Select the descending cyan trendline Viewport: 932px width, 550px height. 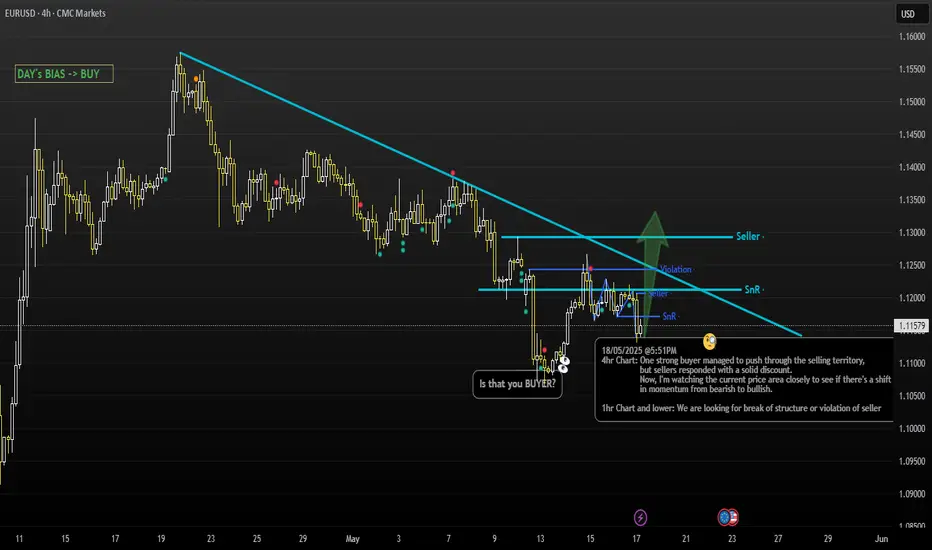491,194
